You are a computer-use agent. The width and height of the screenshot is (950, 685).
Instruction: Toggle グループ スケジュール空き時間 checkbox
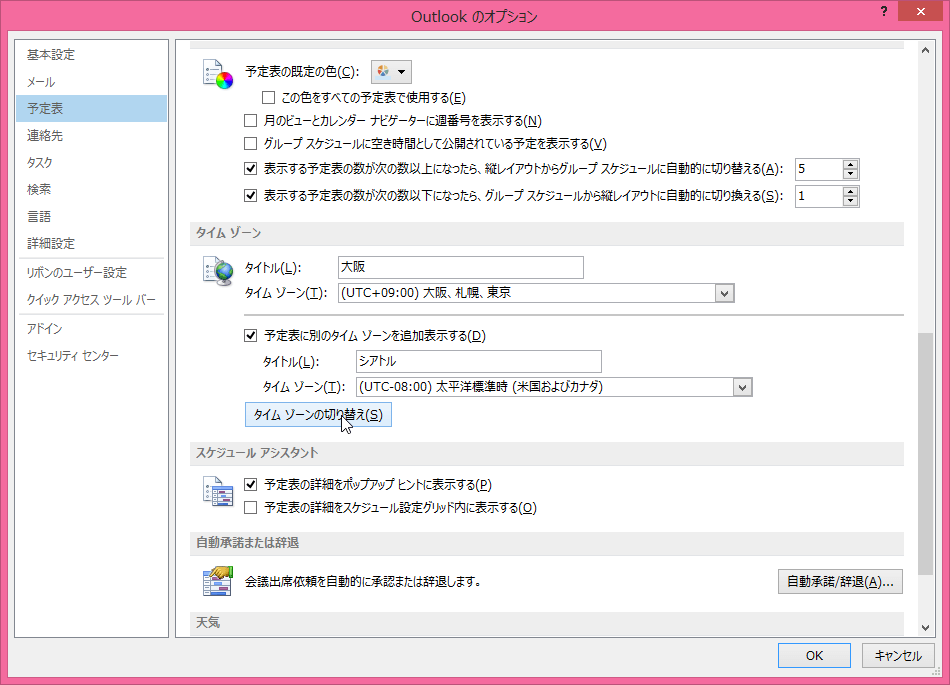[x=250, y=144]
